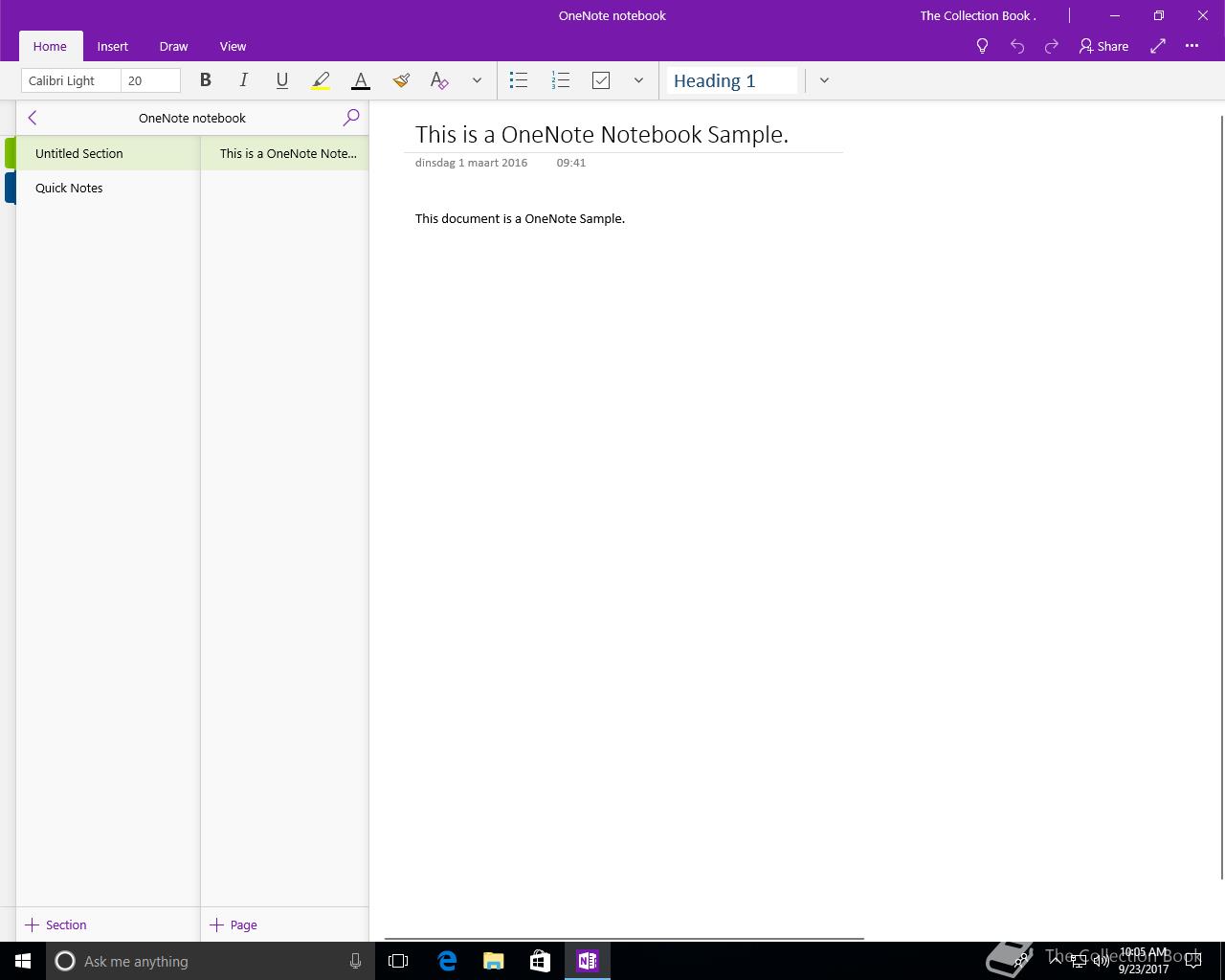The image size is (1225, 980).
Task: Apply font color to text
Action: click(x=361, y=80)
